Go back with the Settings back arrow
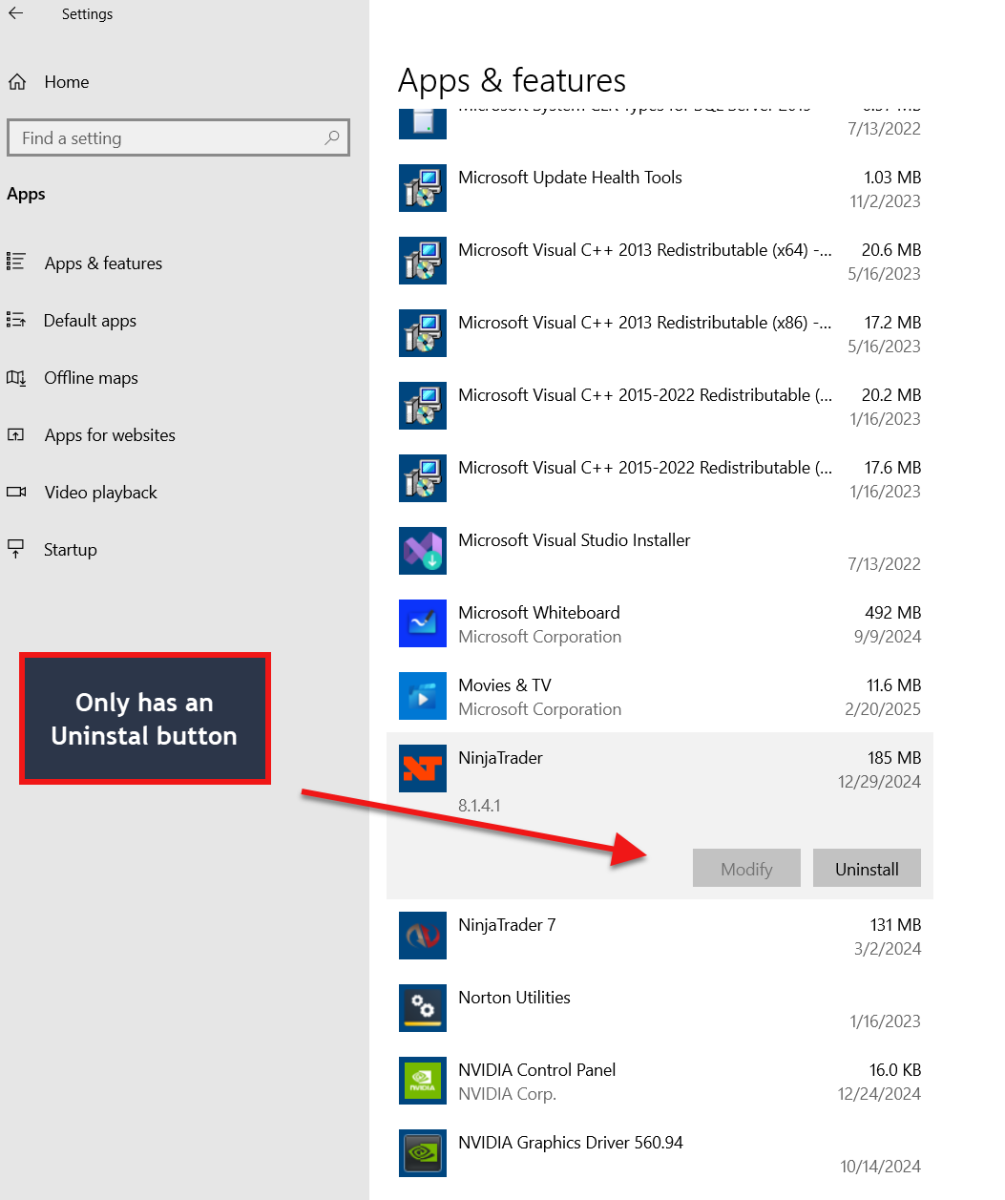 click(15, 14)
